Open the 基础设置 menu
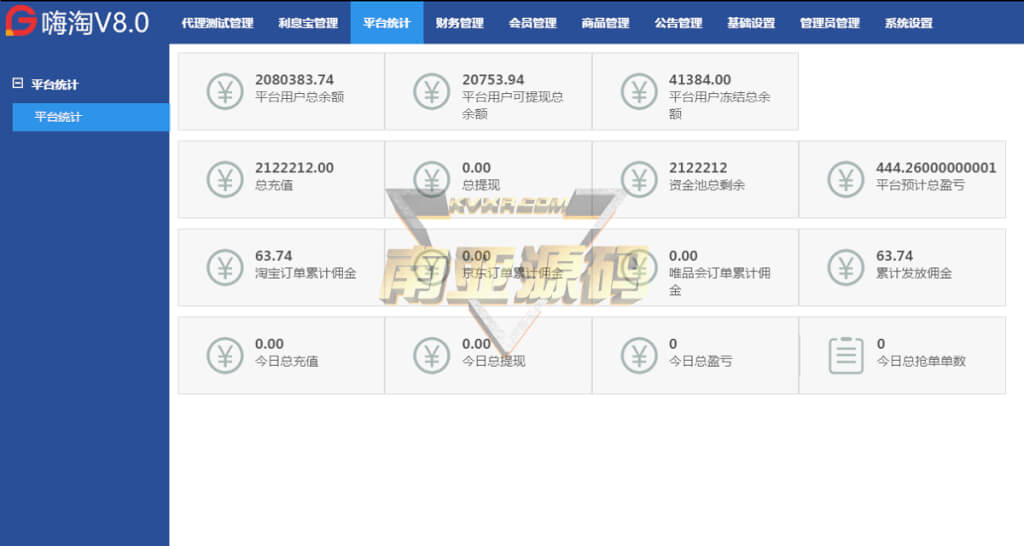The width and height of the screenshot is (1024, 546). pos(751,23)
